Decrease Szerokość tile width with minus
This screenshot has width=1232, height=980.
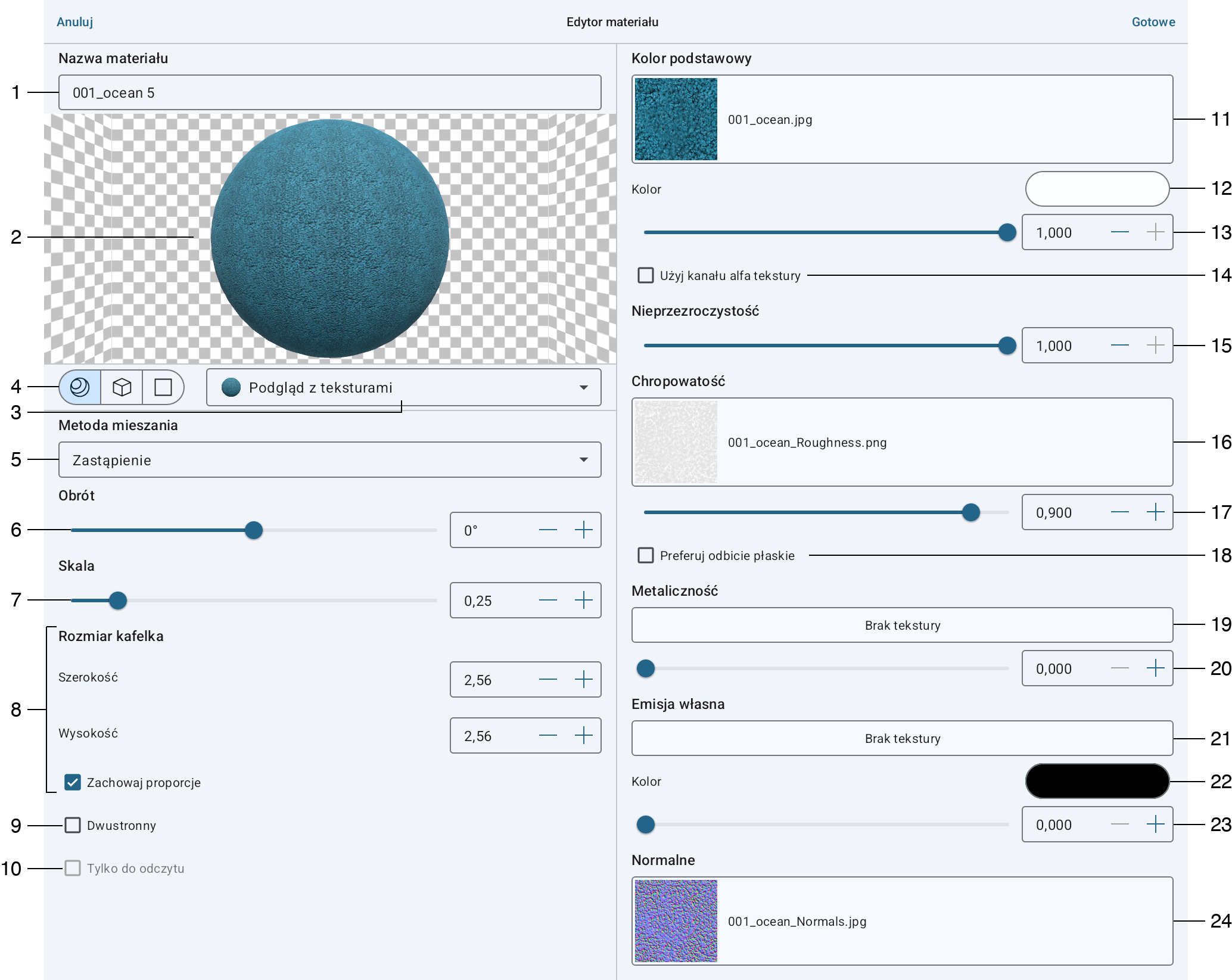pyautogui.click(x=547, y=679)
